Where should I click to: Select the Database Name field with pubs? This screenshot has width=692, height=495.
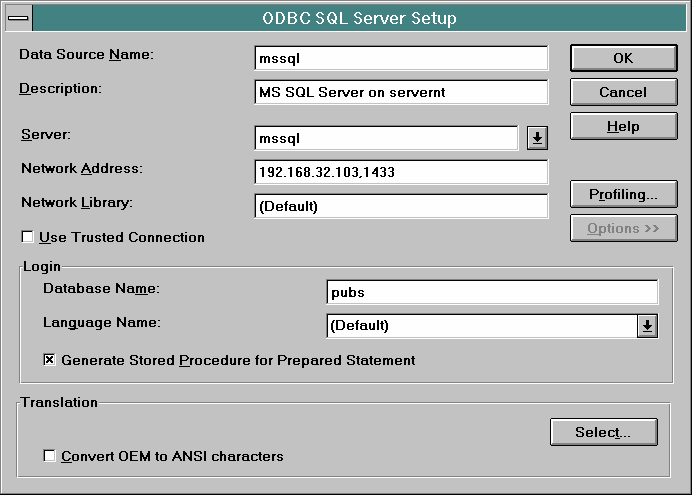[492, 292]
